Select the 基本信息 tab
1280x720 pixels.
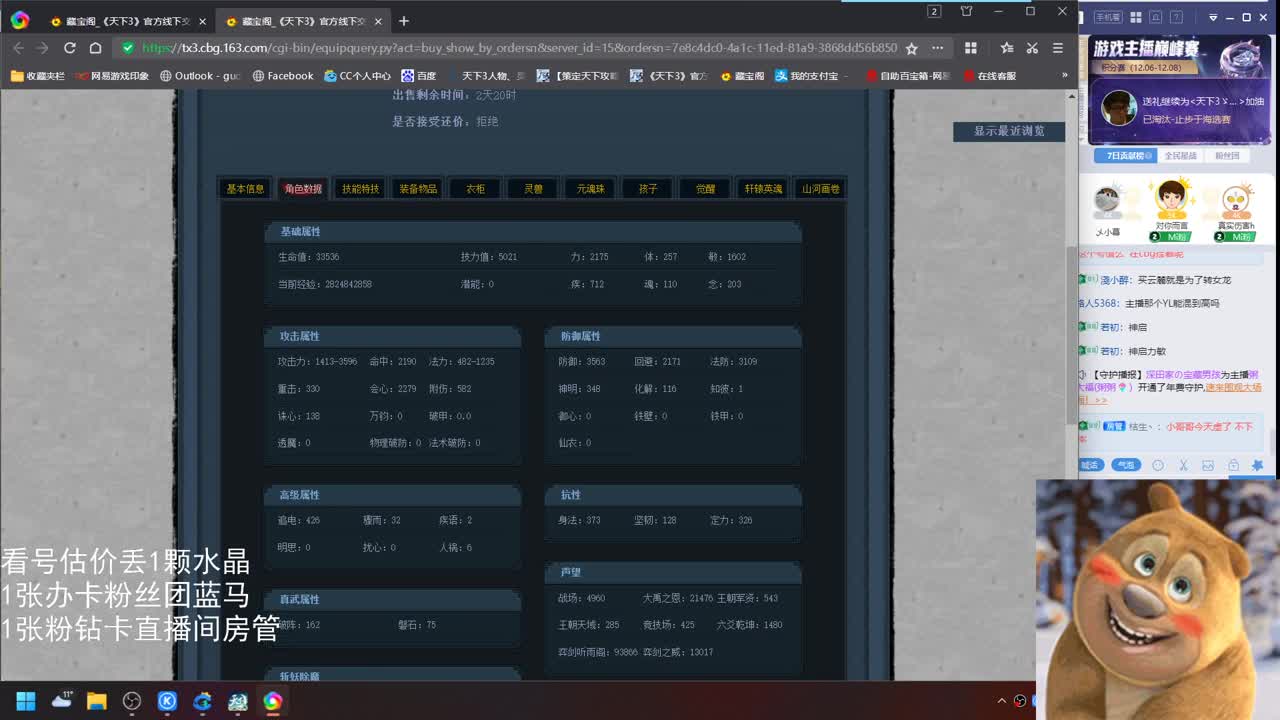pos(245,189)
